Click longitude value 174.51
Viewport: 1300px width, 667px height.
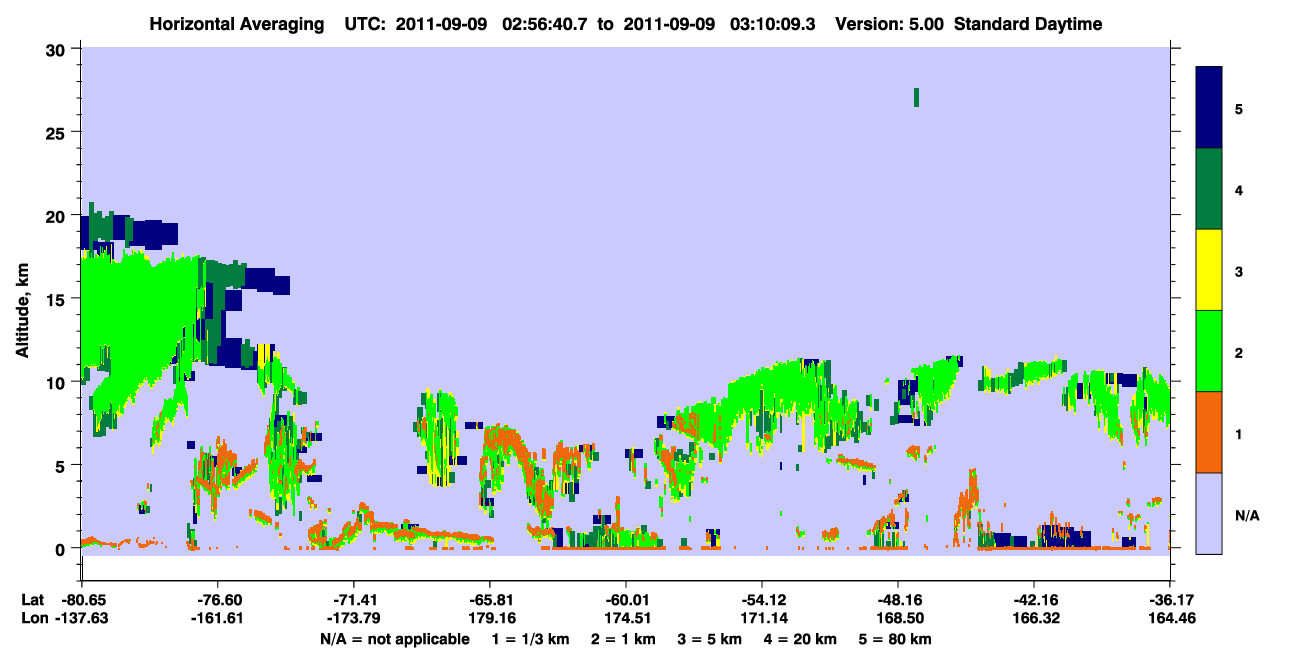click(x=626, y=618)
